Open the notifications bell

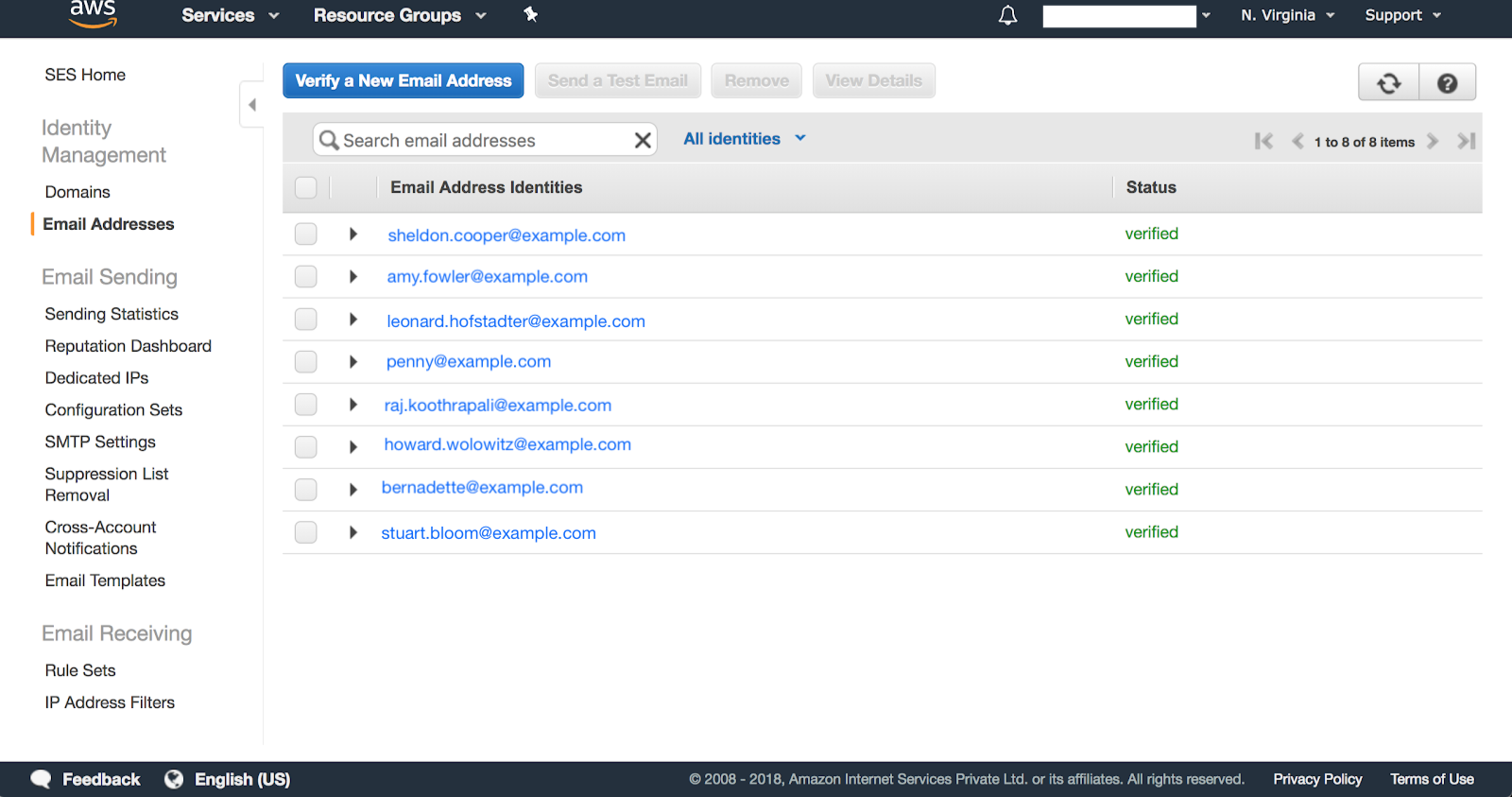click(x=1008, y=15)
